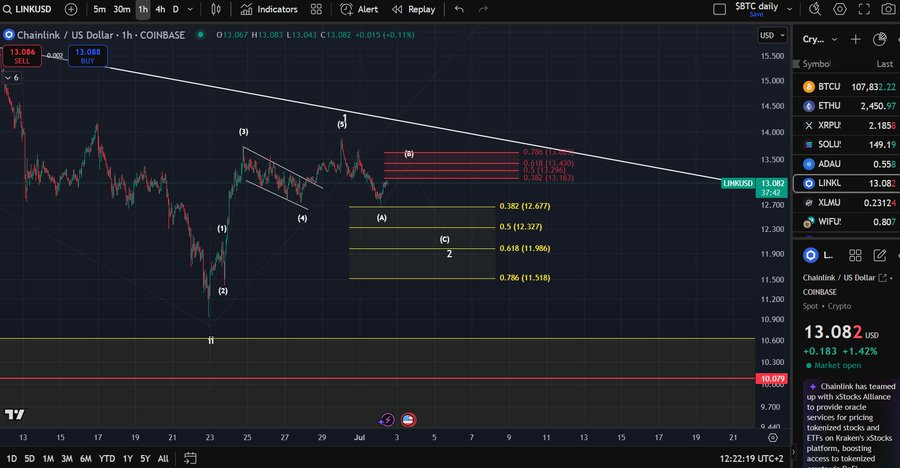Set date range to 5Y
Viewport: 900px width, 468px height.
click(x=145, y=458)
